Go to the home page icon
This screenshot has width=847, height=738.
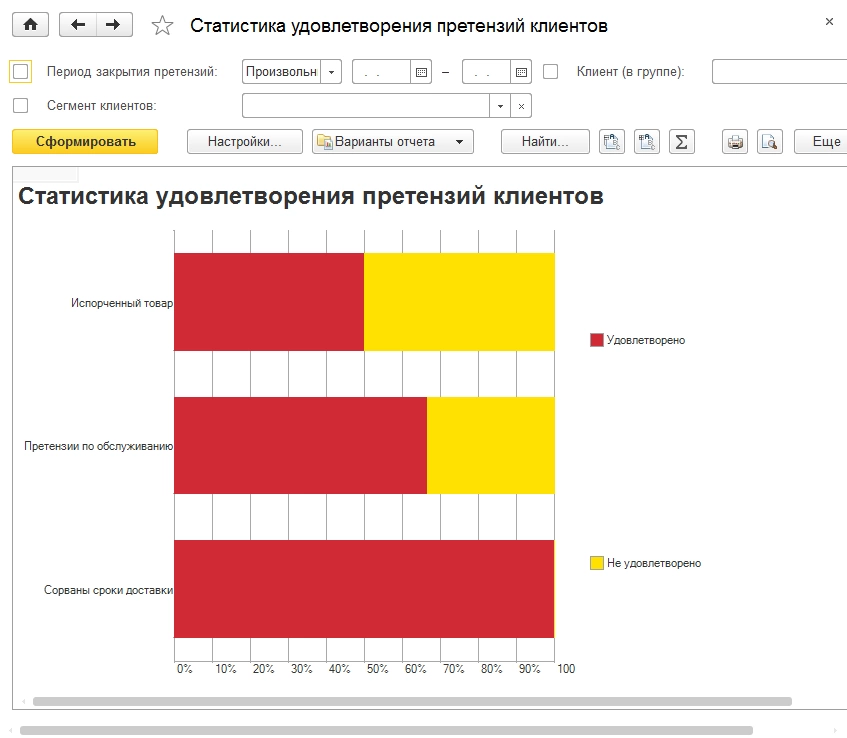tap(31, 25)
